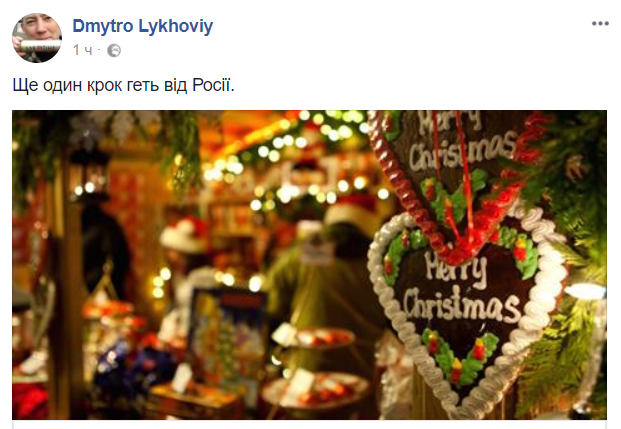Select the post text 'Ще один крок геть від Росії'

[123, 85]
